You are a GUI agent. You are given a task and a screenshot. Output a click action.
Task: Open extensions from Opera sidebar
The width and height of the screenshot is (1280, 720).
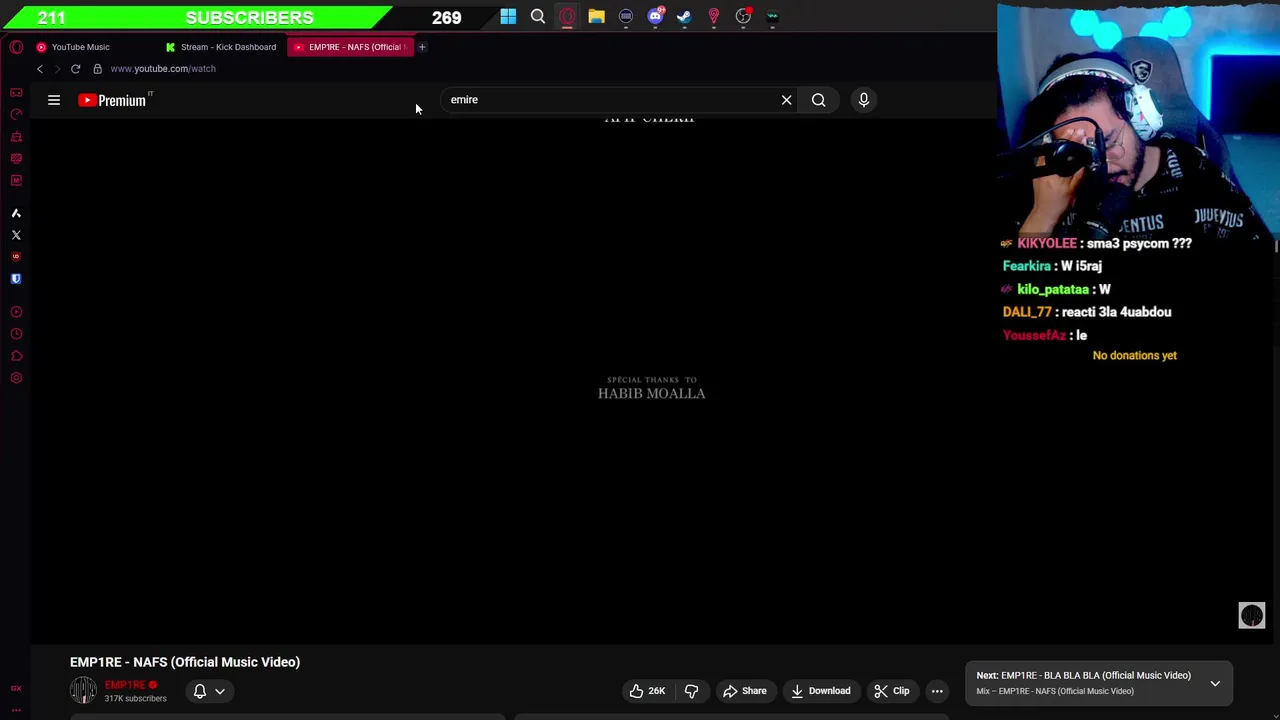[x=16, y=356]
